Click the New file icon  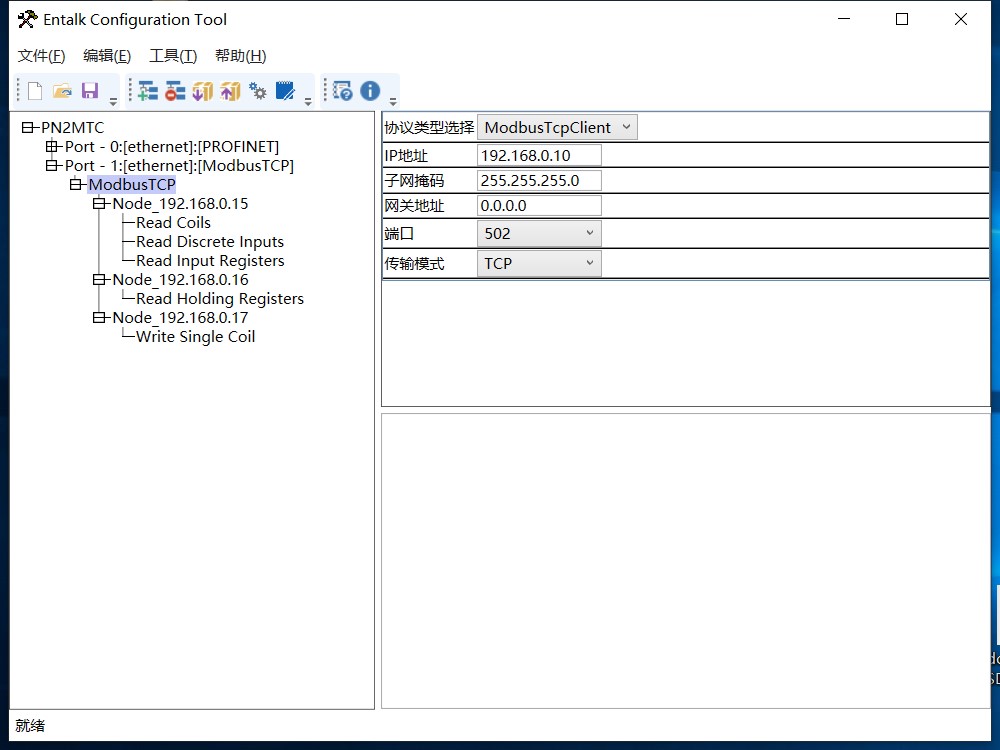coord(35,91)
